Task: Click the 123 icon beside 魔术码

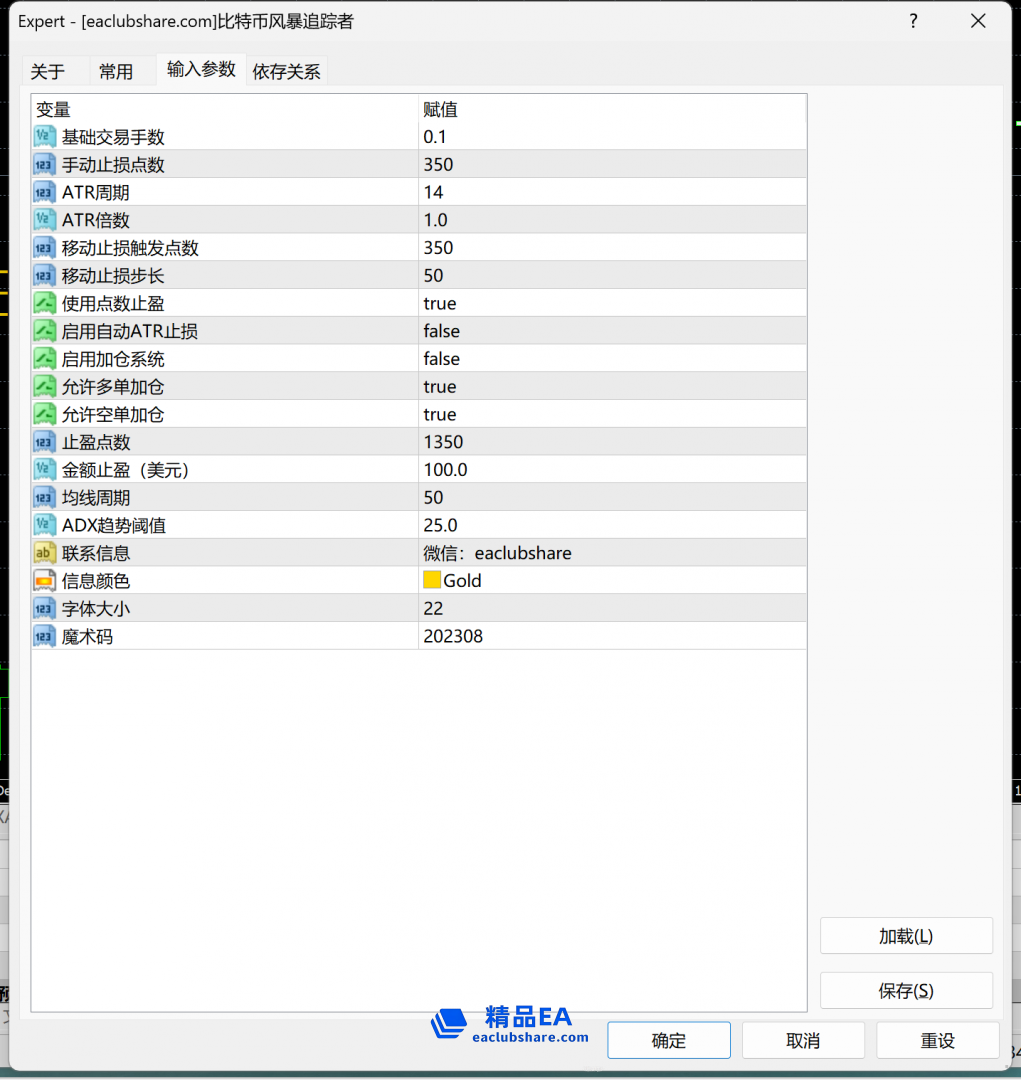Action: coord(44,635)
